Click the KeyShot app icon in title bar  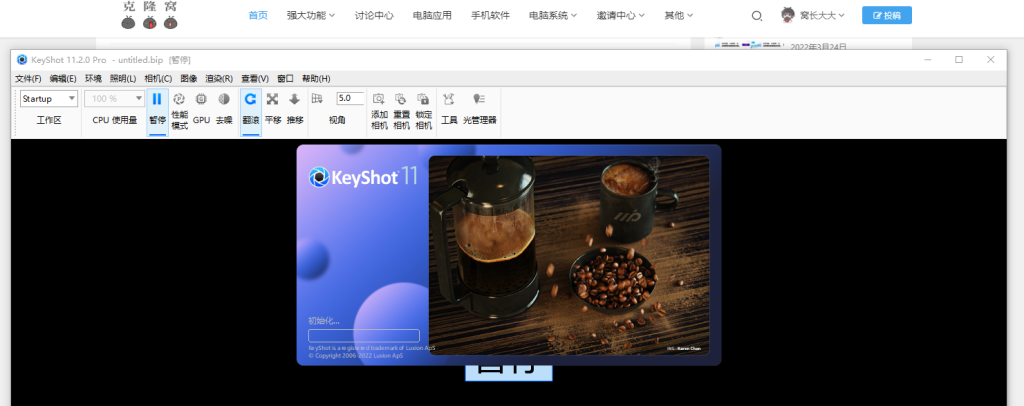(22, 59)
